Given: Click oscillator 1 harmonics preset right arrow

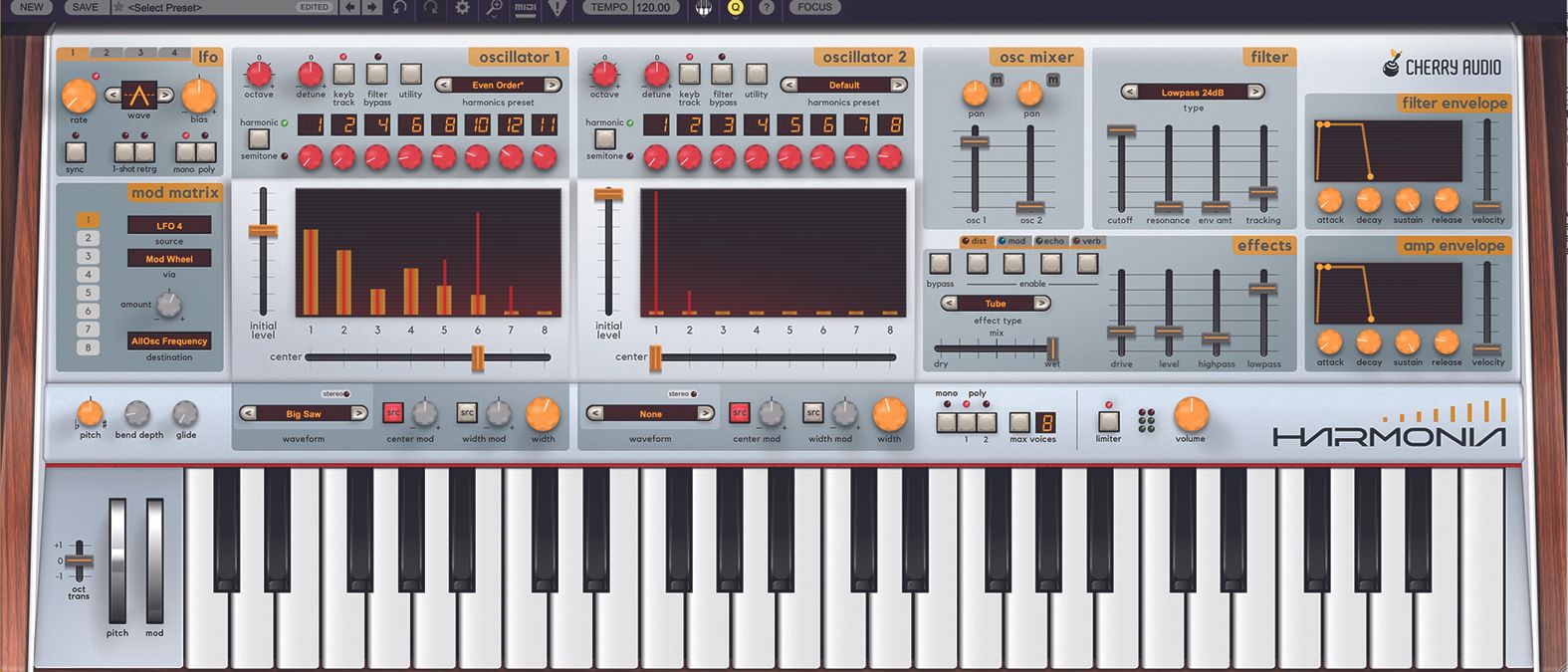Looking at the screenshot, I should coord(553,85).
